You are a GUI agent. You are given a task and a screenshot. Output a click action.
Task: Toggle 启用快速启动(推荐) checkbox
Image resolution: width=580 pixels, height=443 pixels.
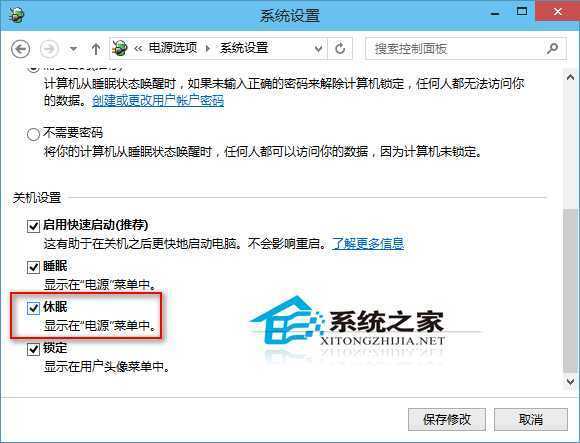click(33, 226)
